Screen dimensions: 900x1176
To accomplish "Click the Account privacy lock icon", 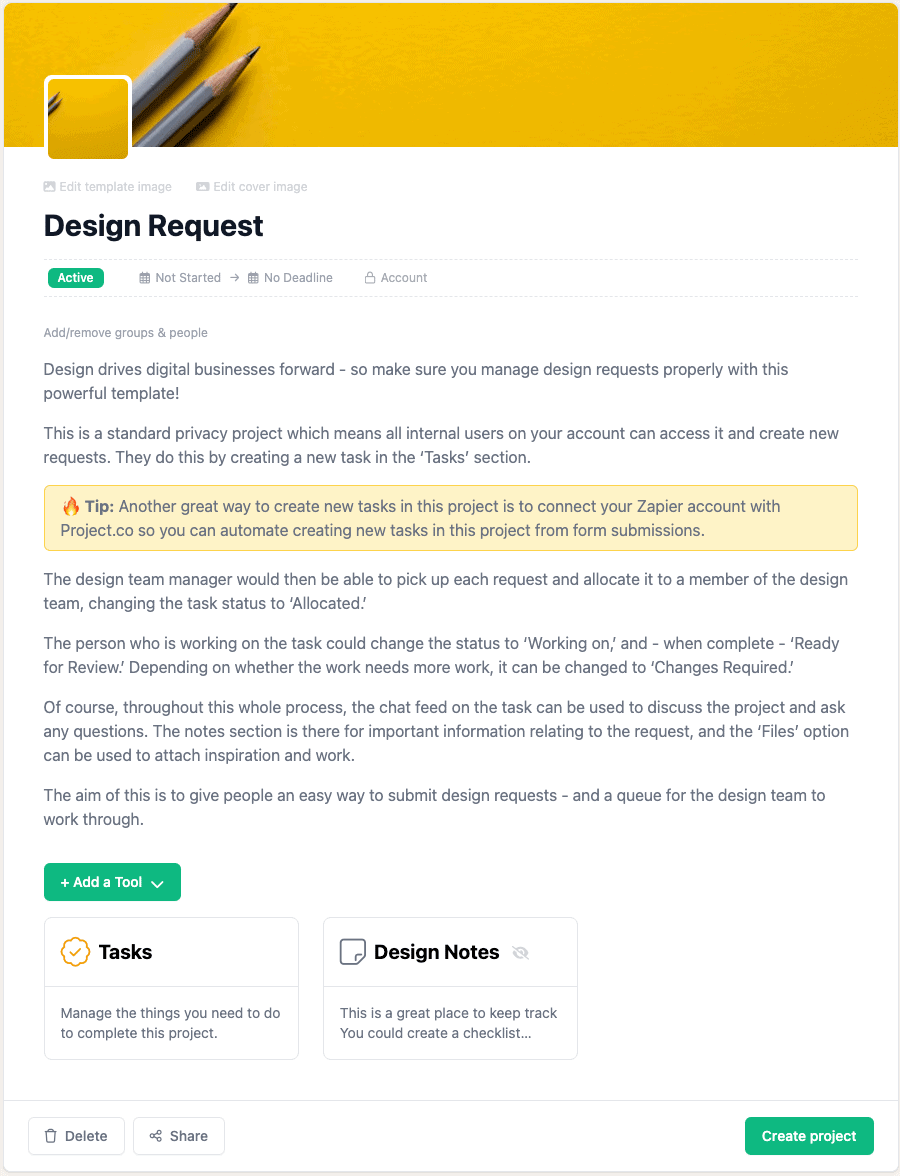I will coord(370,277).
